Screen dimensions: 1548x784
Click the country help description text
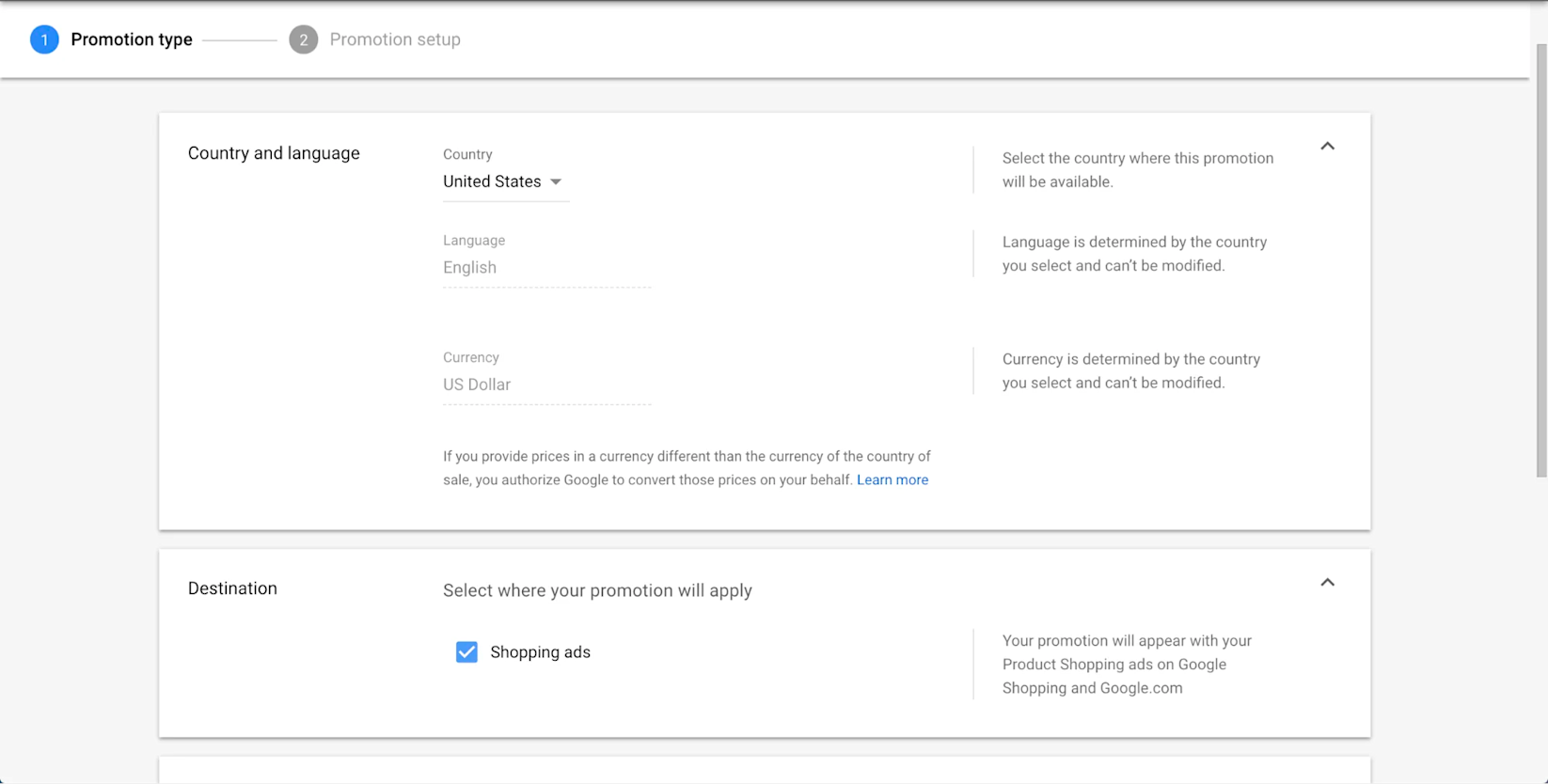(x=1137, y=170)
